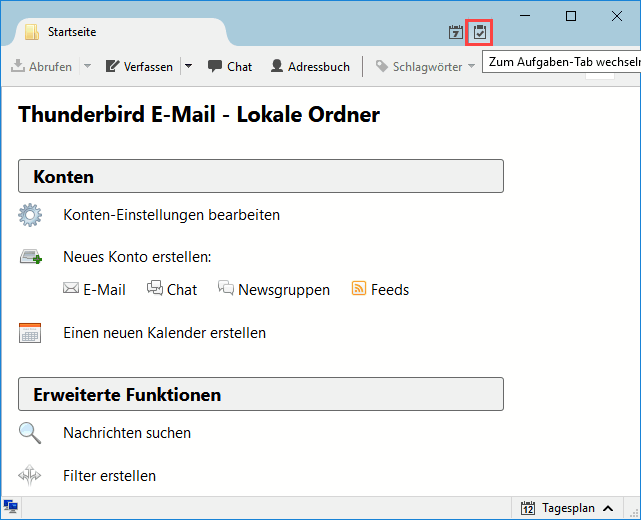Open the Verfassen dropdown arrow
Screen dimensions: 641x520
click(188, 66)
